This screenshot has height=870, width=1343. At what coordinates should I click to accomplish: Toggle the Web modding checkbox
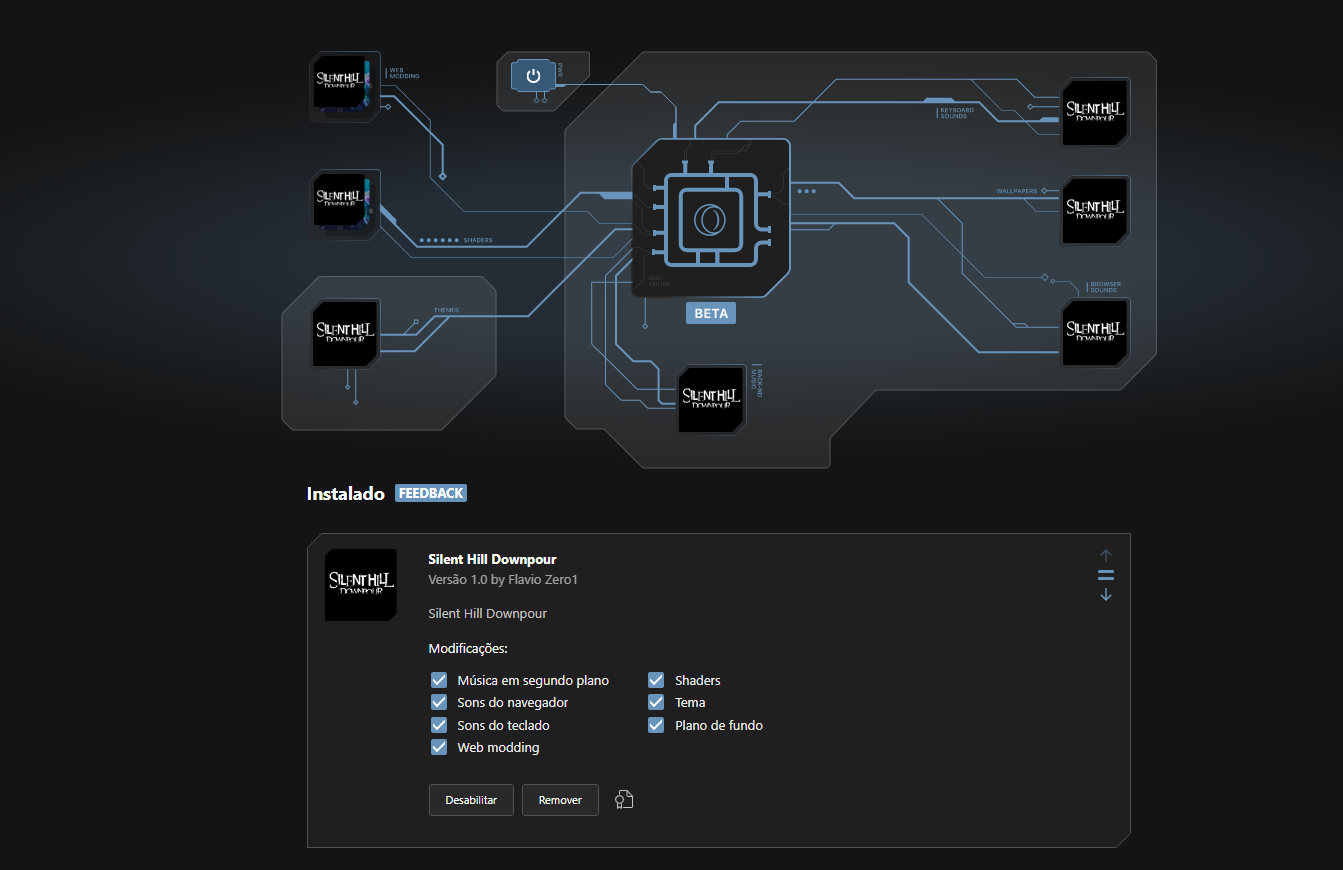click(x=439, y=747)
